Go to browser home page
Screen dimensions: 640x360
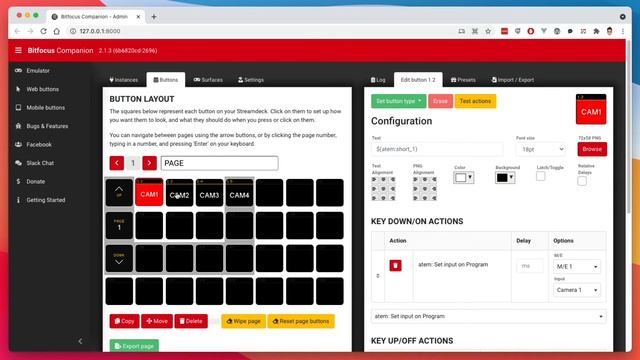click(x=57, y=31)
